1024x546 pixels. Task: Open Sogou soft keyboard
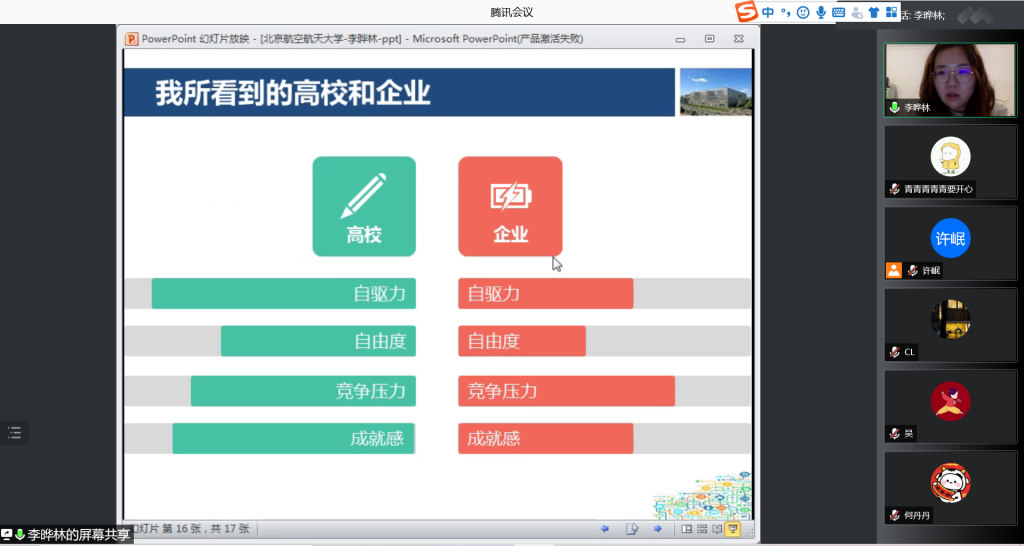[838, 12]
